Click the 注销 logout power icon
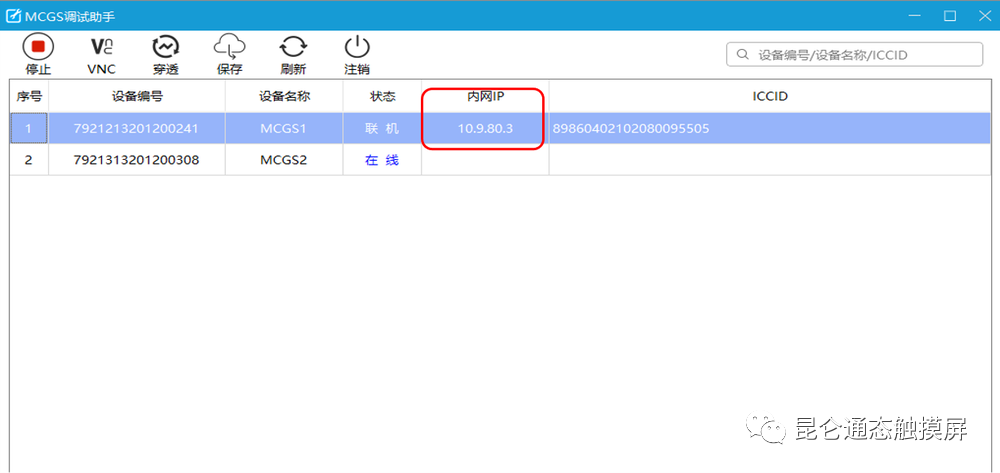 [357, 48]
